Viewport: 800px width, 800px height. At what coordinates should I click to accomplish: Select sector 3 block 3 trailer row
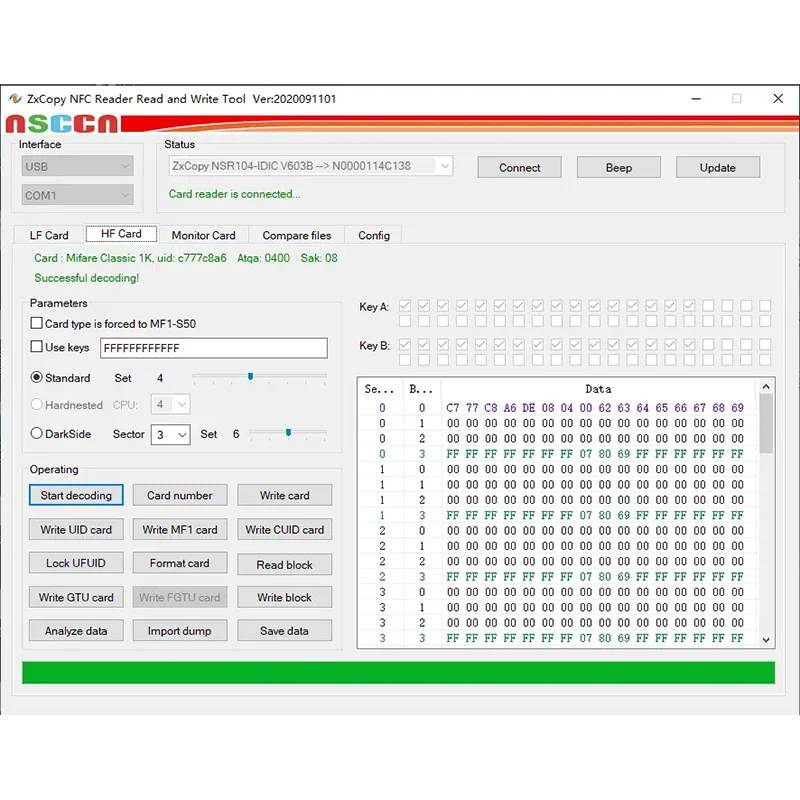pyautogui.click(x=558, y=638)
